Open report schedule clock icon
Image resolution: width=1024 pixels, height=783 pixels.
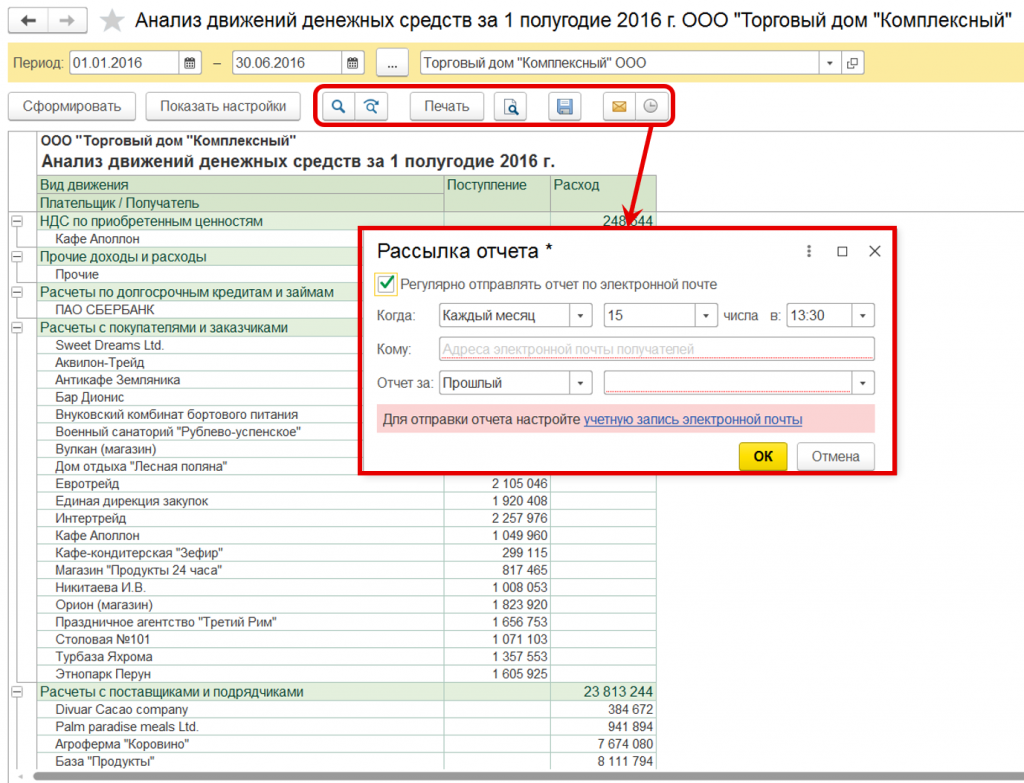(x=650, y=107)
